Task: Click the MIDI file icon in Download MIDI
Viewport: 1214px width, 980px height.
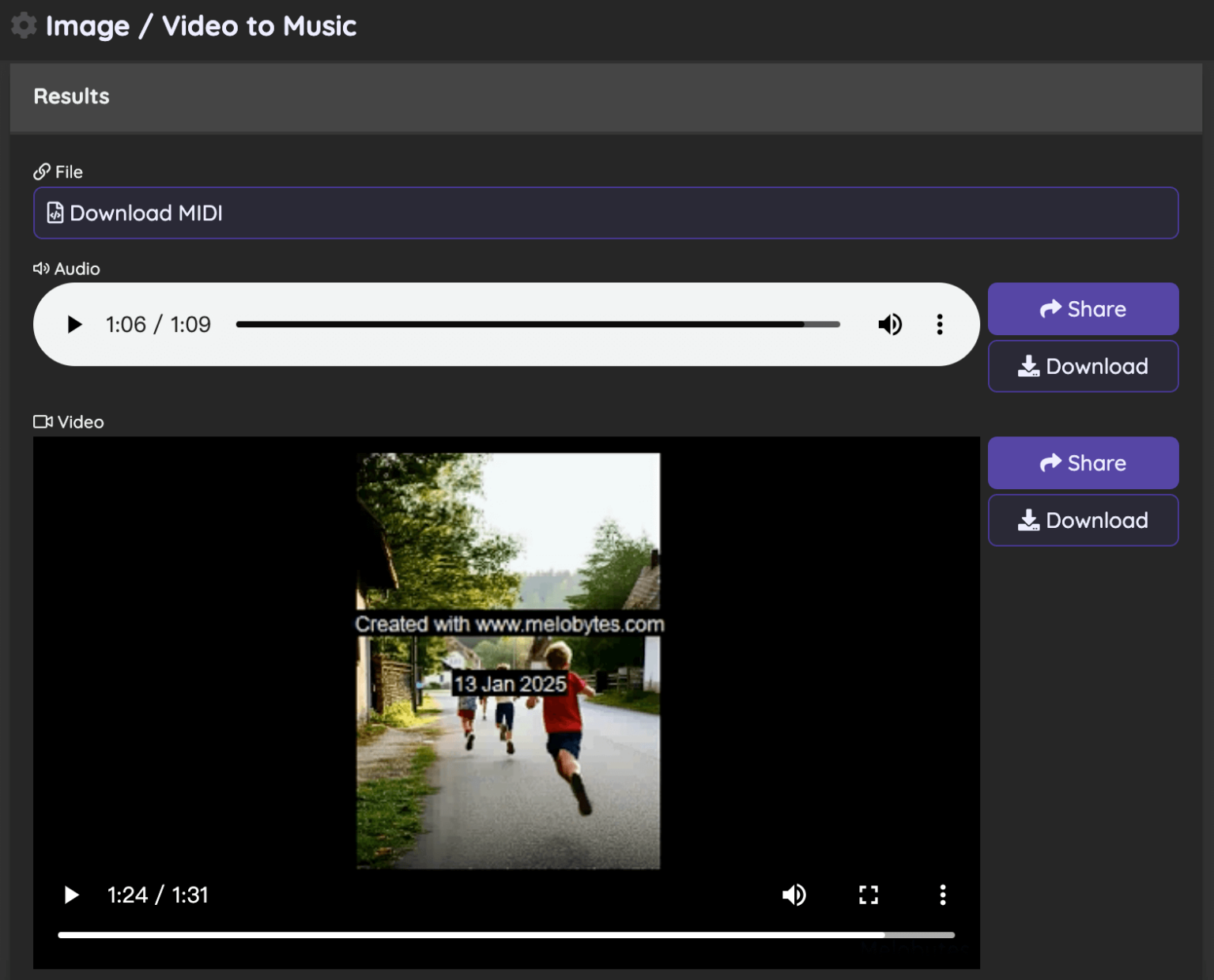Action: (x=55, y=213)
